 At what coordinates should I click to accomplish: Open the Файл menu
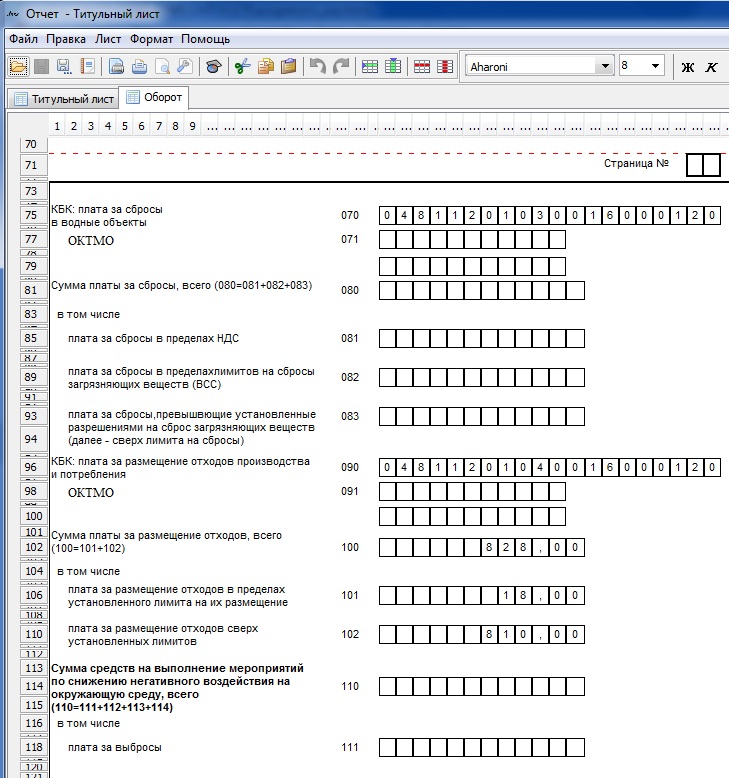coord(23,39)
